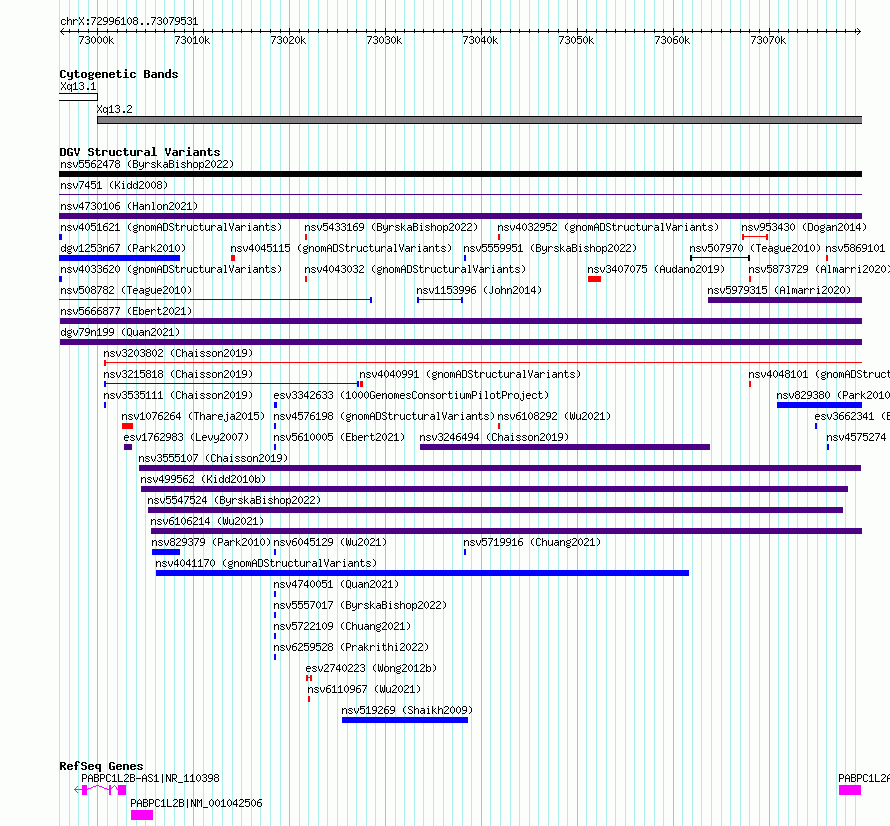
Task: Click the PABPC1L2B-AS1 gene glyph
Action: [100, 790]
